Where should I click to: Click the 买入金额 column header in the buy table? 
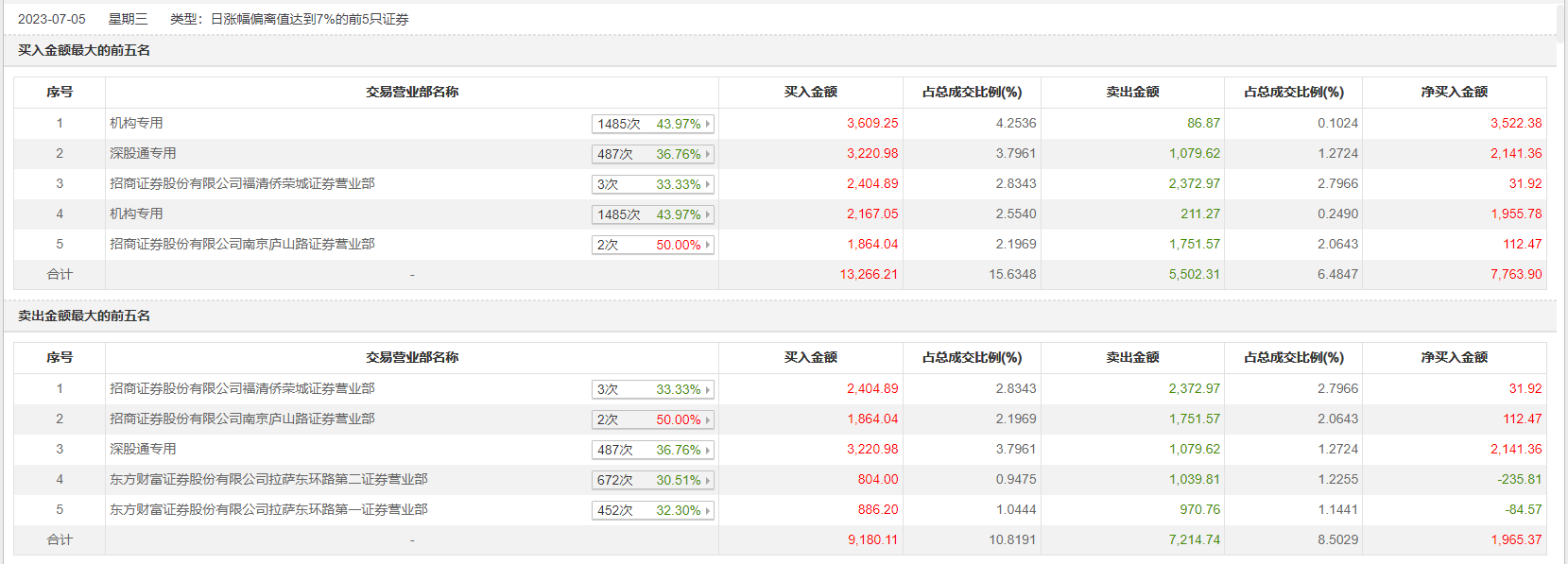pyautogui.click(x=810, y=92)
